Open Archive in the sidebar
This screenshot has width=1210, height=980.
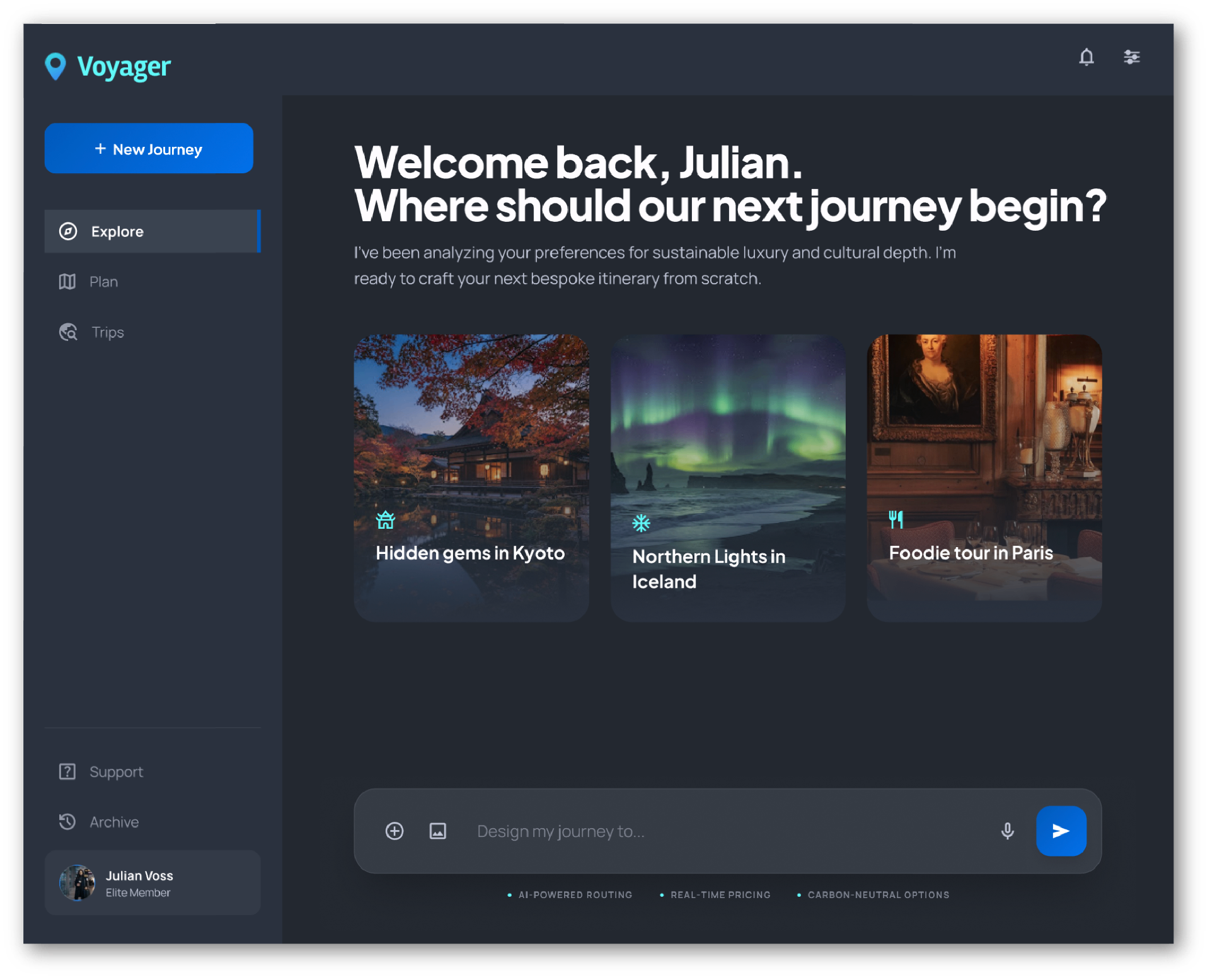pos(153,822)
